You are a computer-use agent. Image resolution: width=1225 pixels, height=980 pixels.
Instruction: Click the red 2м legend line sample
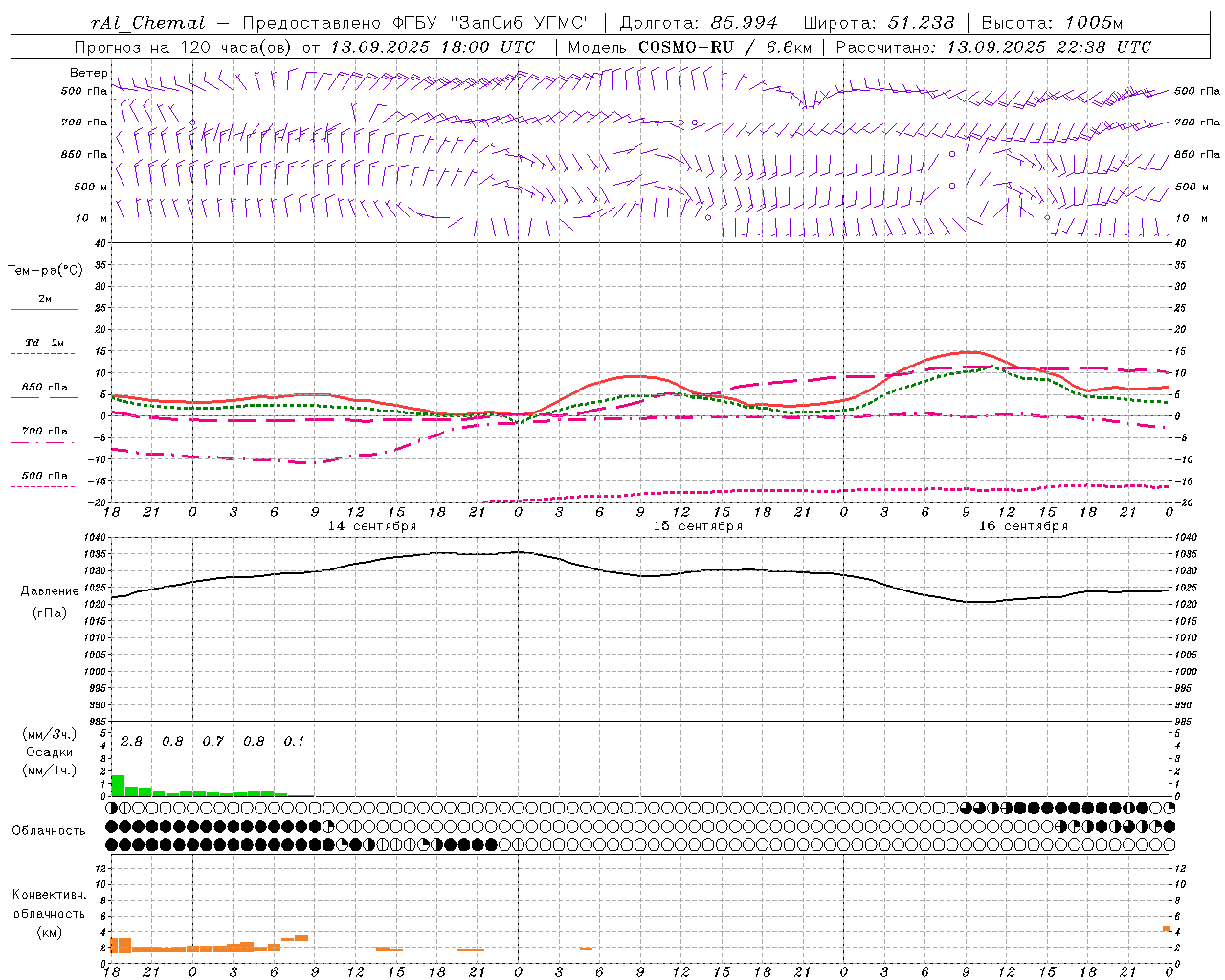44,310
